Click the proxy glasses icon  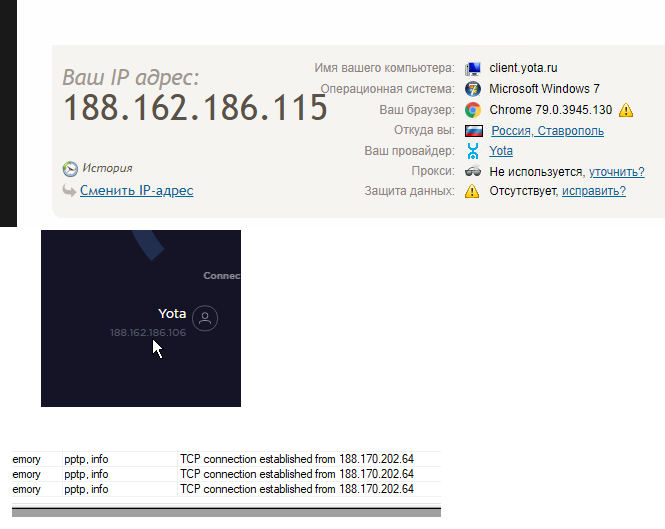coord(473,171)
